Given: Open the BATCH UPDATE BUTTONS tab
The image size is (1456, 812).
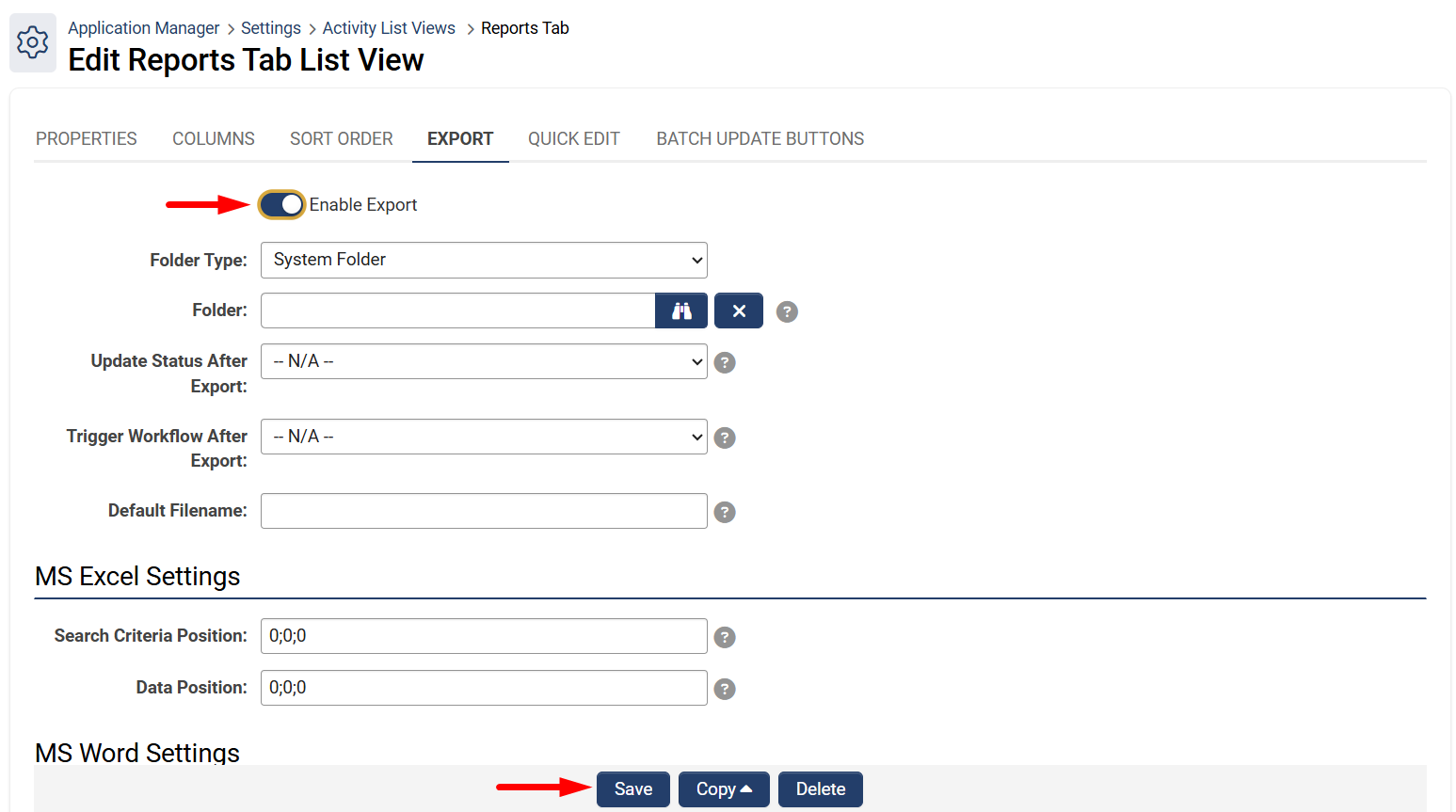Looking at the screenshot, I should tap(760, 138).
